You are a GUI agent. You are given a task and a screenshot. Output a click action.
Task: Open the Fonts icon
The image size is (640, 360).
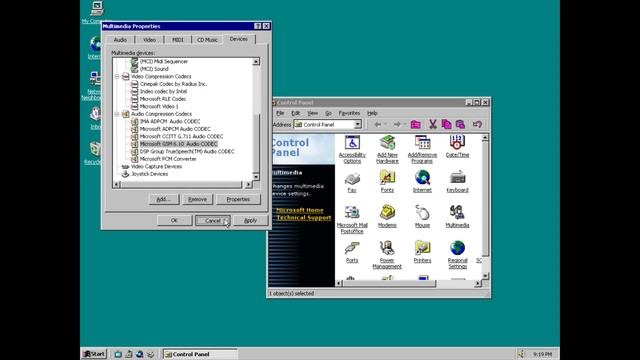pos(387,182)
